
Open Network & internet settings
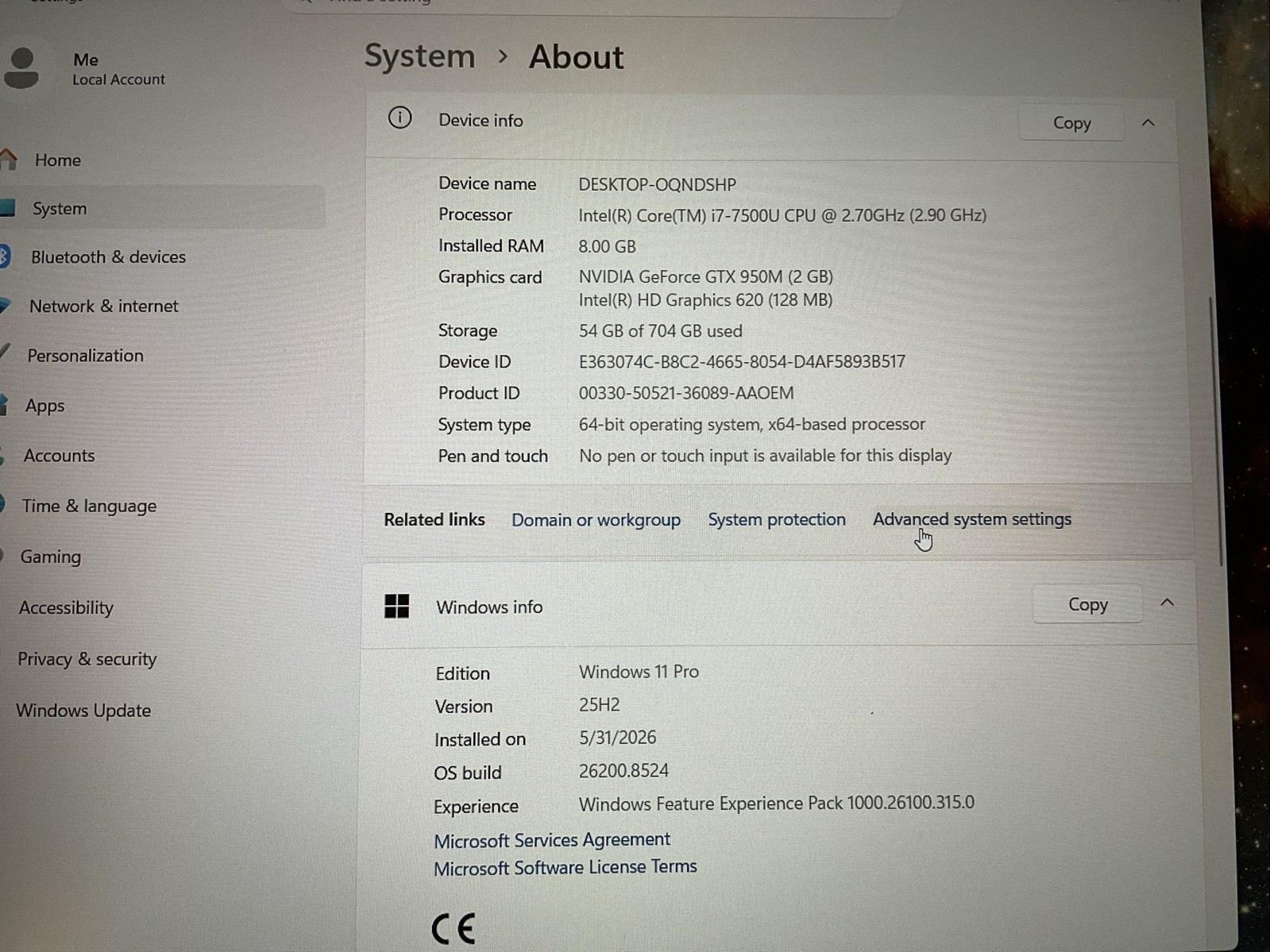(103, 306)
